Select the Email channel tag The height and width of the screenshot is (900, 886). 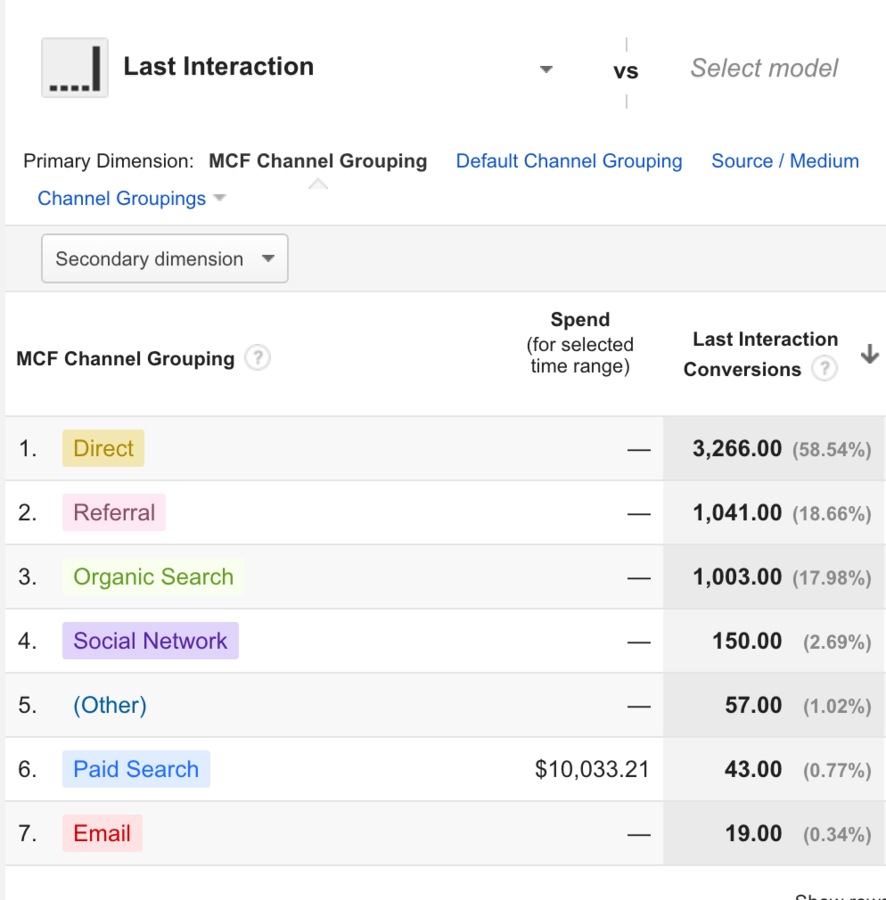point(102,833)
